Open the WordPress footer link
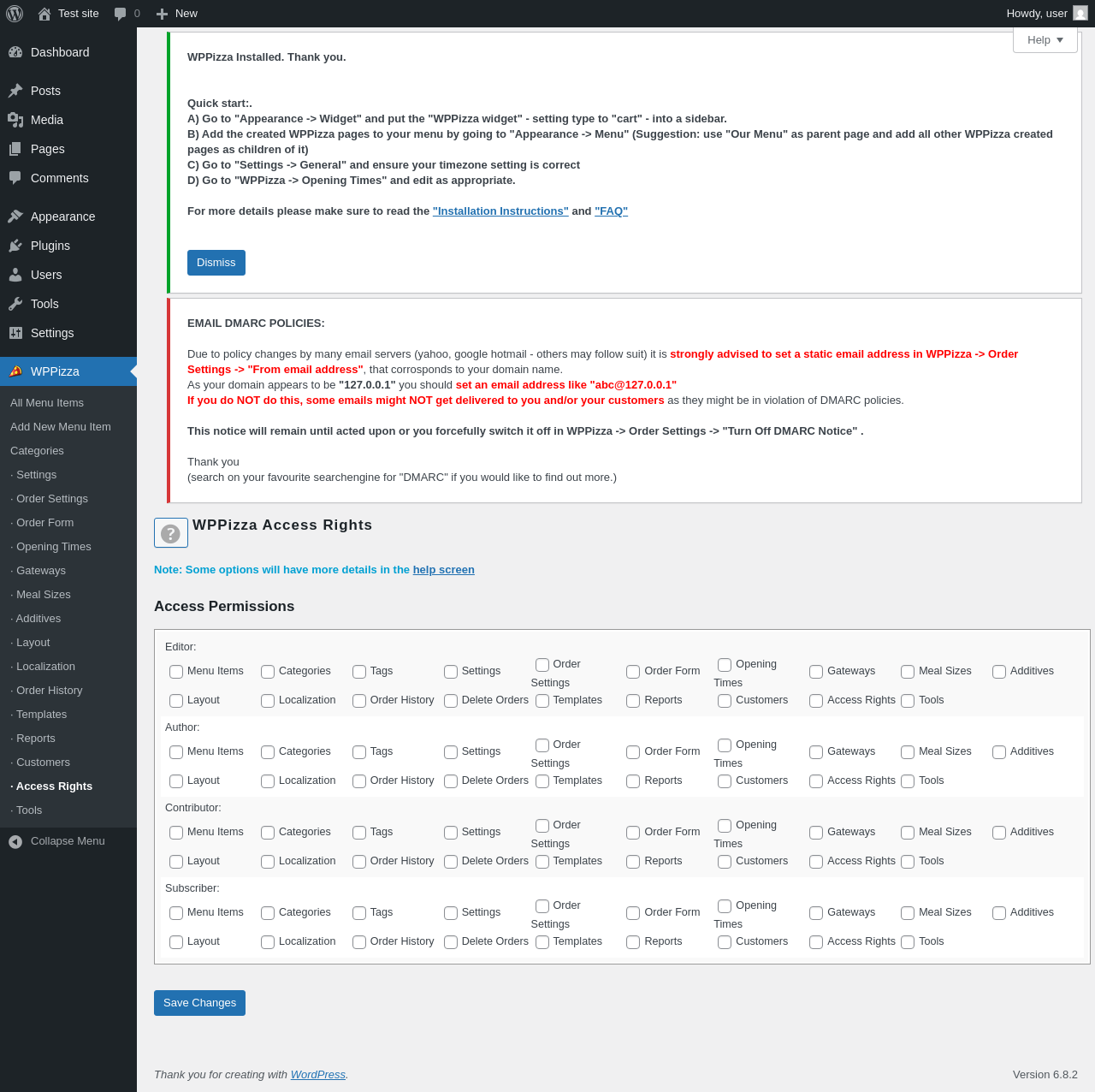 pos(318,1075)
